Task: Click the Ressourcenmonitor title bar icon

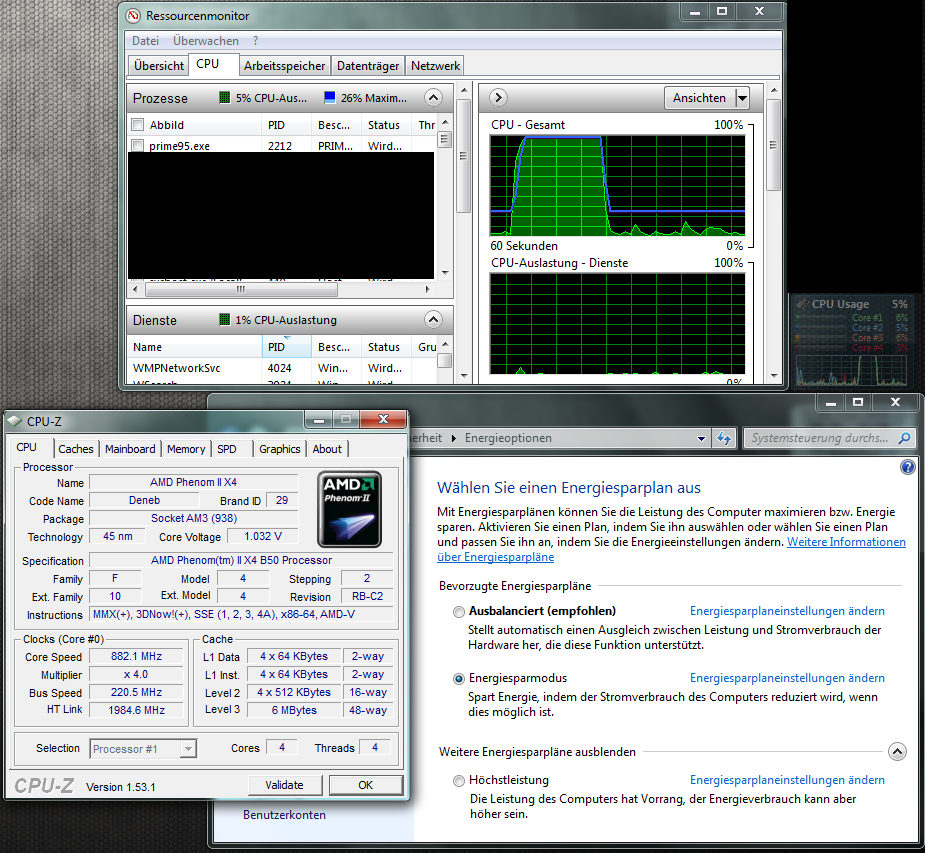Action: [x=133, y=16]
